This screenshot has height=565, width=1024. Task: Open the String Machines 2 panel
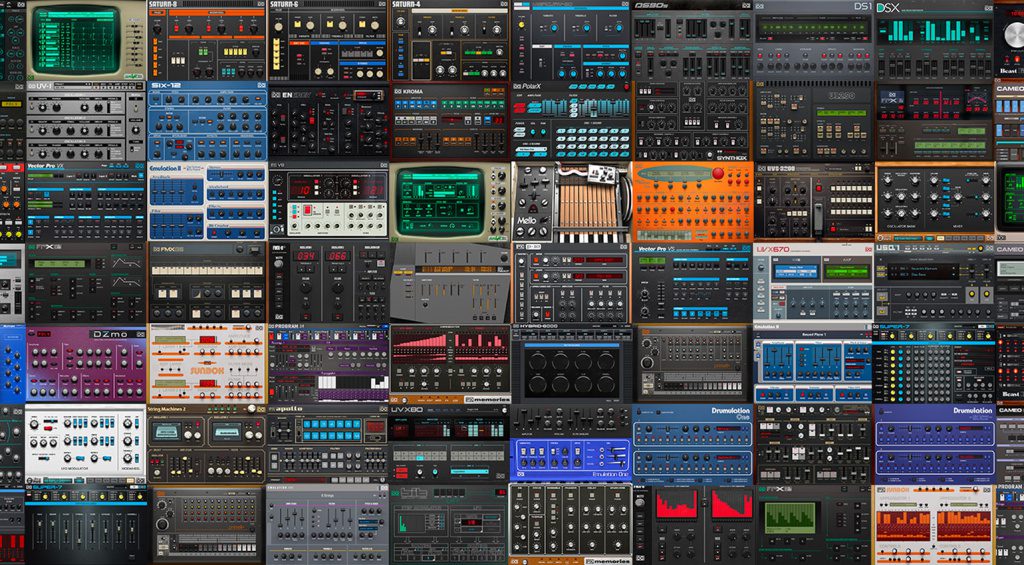tap(207, 445)
